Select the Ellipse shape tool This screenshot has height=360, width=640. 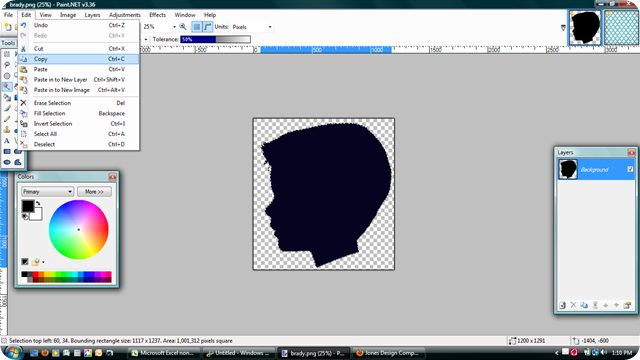tap(7, 162)
